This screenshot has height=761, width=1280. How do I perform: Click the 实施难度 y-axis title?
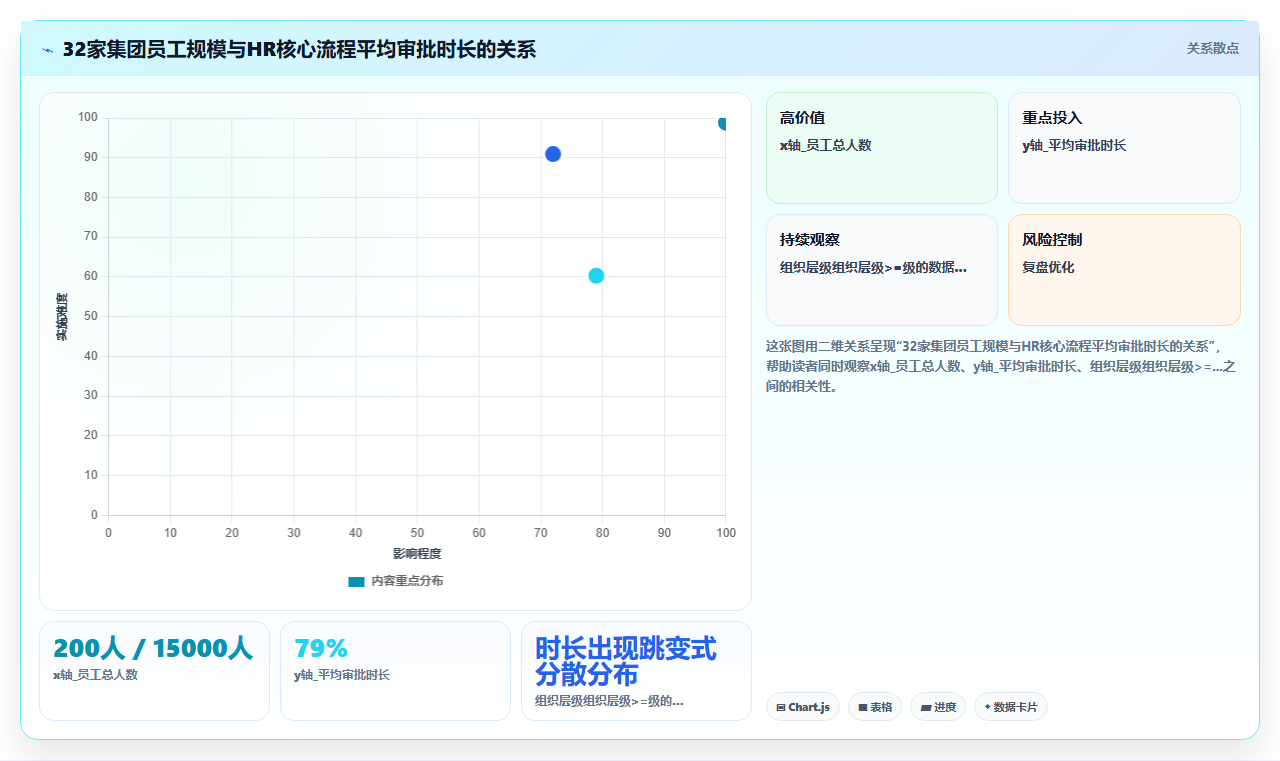click(x=61, y=317)
